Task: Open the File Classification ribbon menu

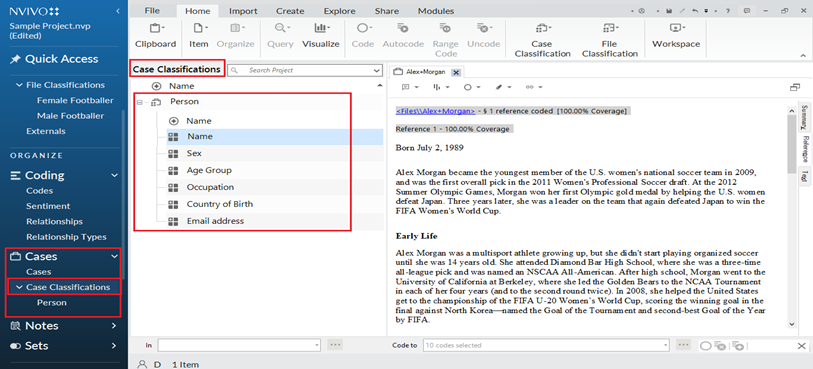Action: (609, 40)
